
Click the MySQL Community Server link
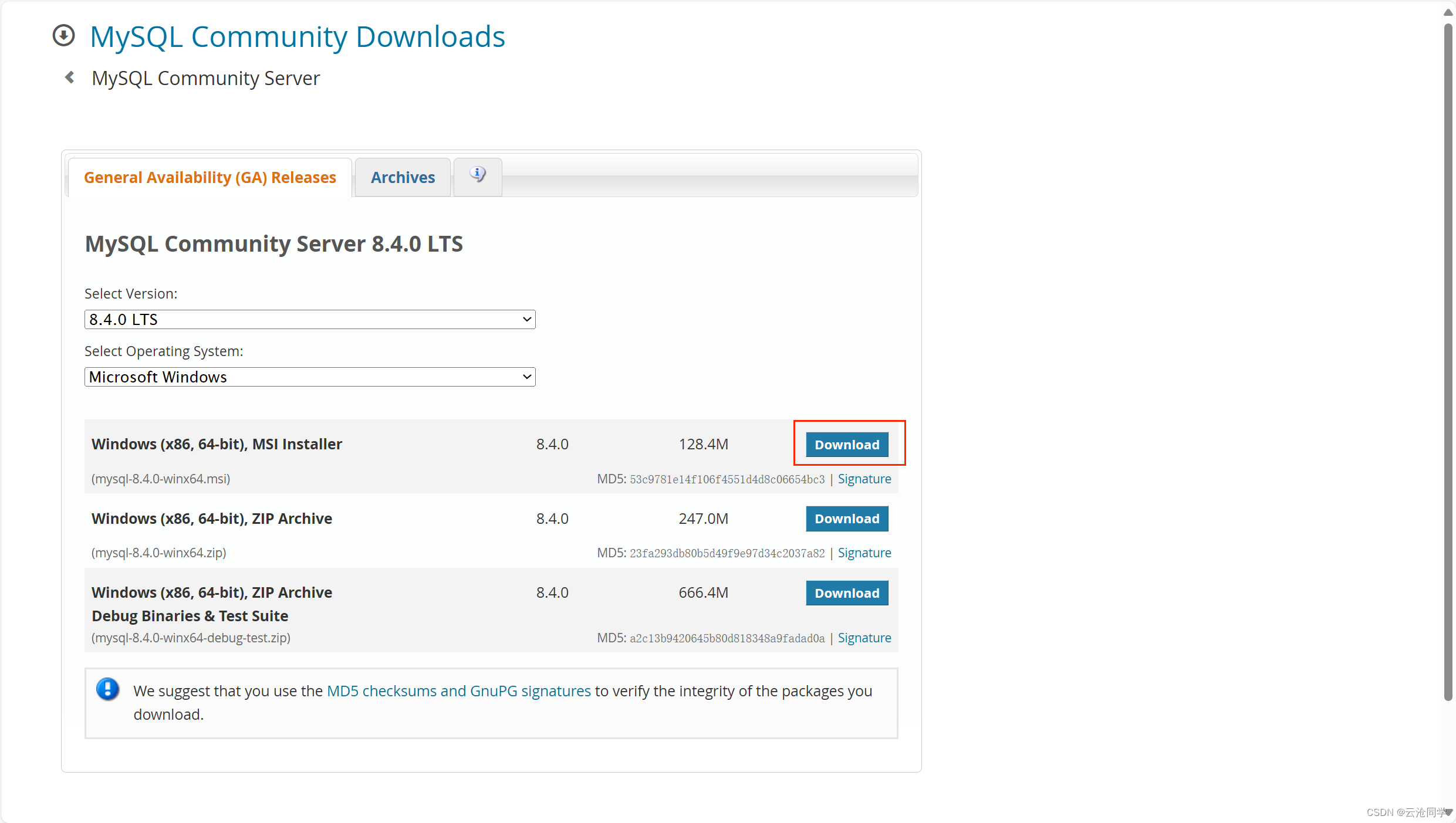tap(205, 77)
